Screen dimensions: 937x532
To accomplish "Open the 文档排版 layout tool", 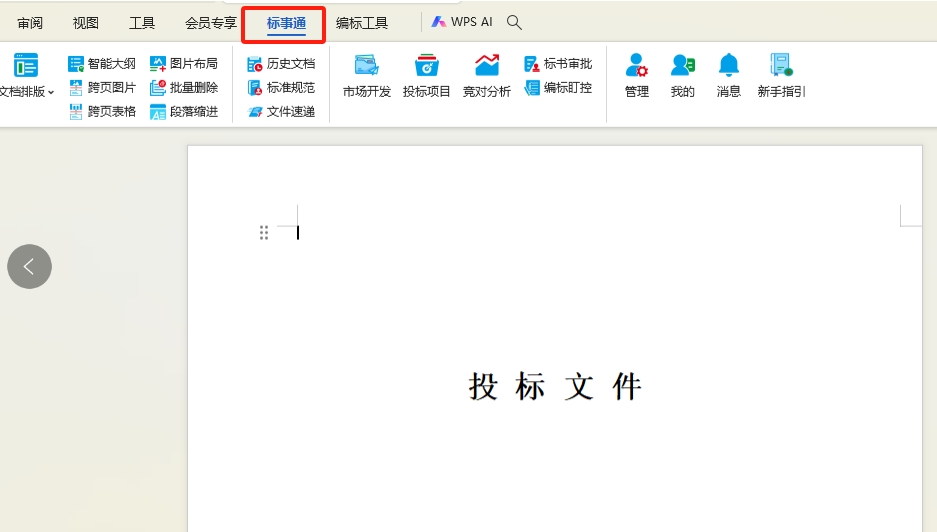I will point(25,75).
